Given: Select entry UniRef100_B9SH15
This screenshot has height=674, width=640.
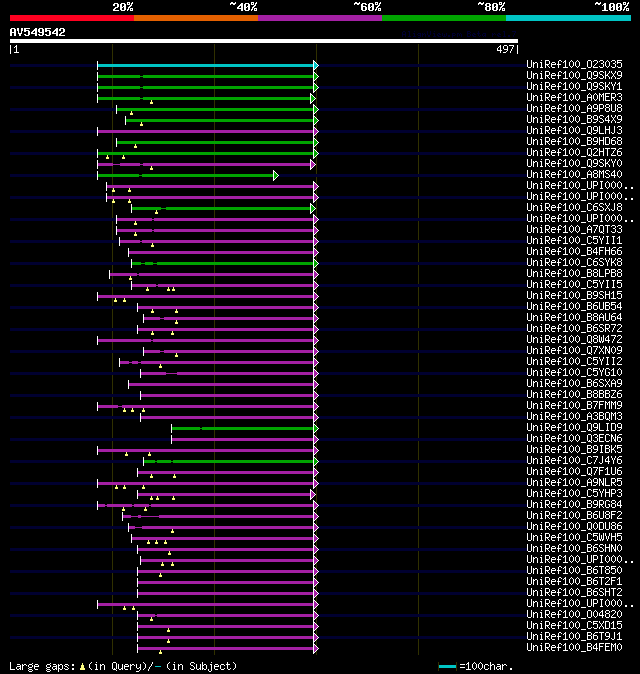Looking at the screenshot, I should click(574, 296).
